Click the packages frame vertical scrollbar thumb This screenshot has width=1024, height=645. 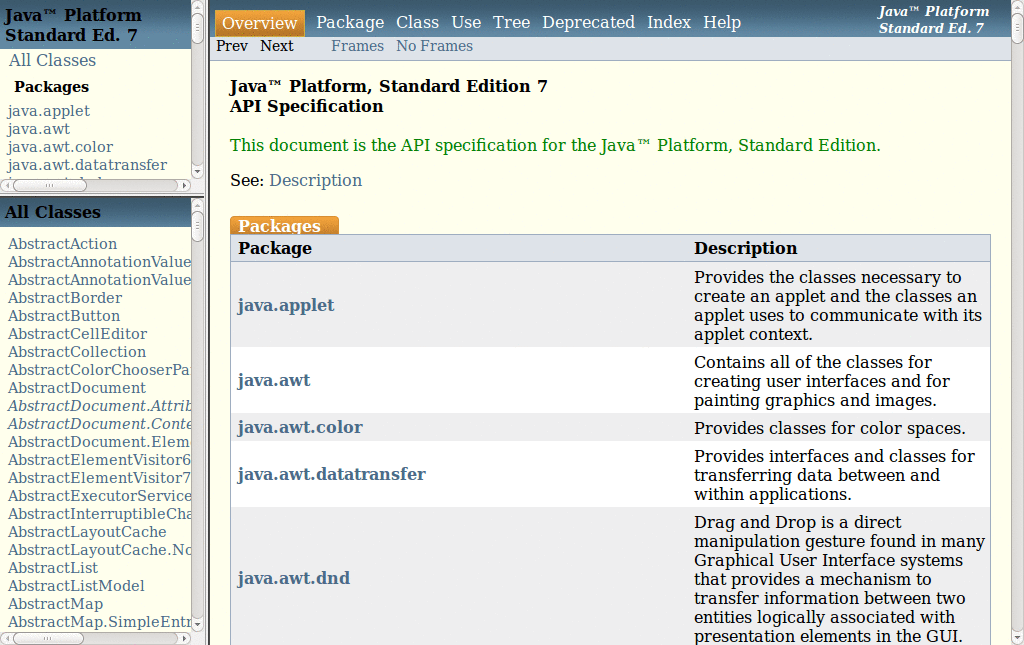(197, 27)
